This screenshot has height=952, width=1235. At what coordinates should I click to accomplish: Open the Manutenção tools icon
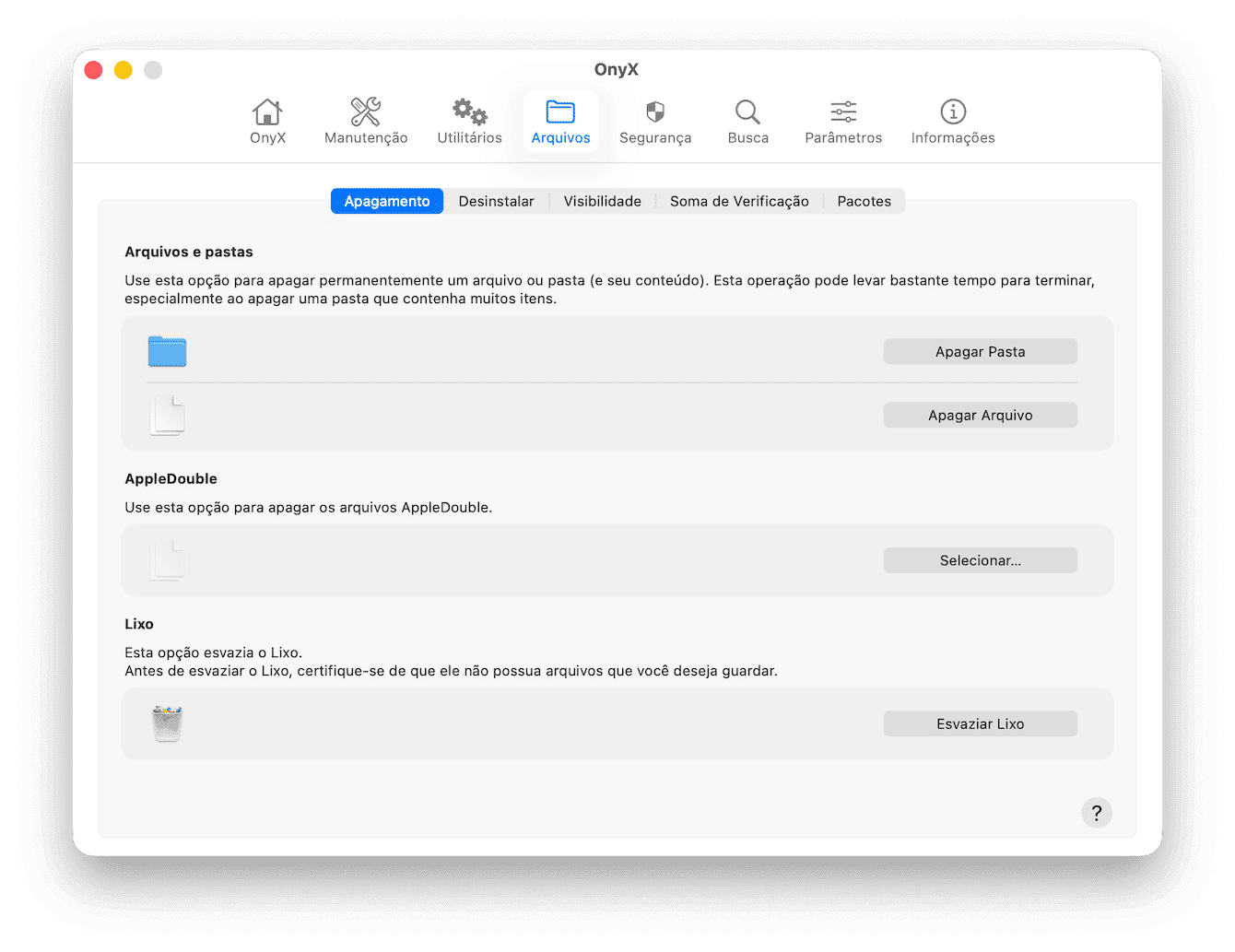[x=366, y=122]
